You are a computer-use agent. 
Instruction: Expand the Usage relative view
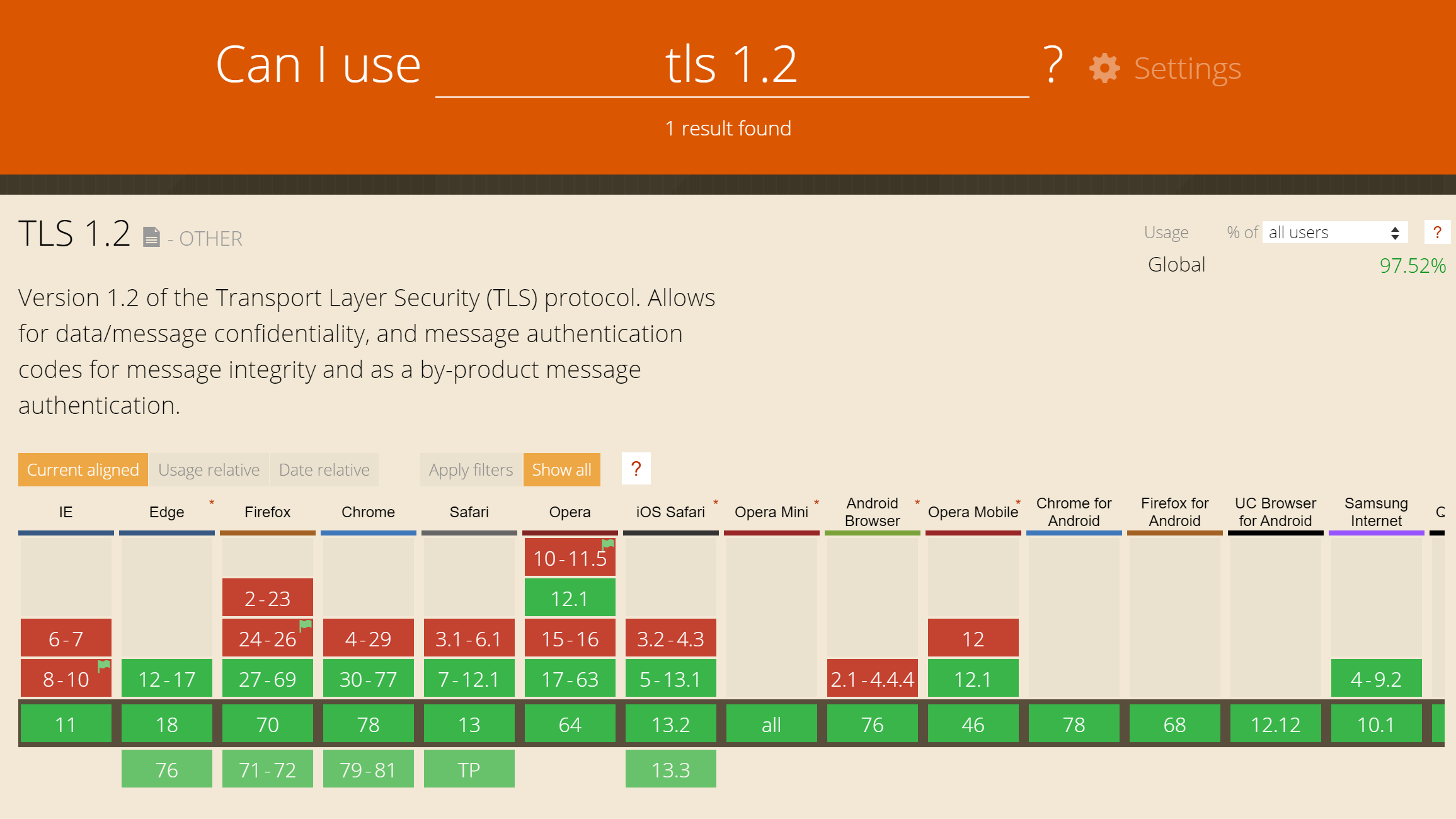coord(210,469)
